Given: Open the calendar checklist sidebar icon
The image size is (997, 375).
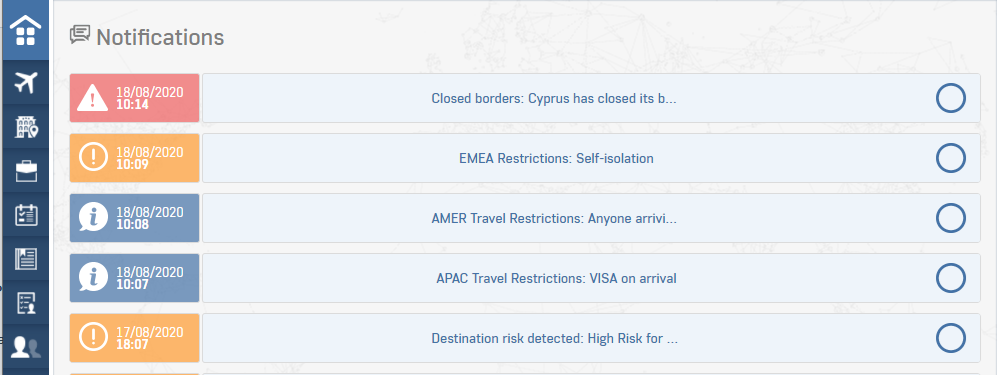Looking at the screenshot, I should pyautogui.click(x=25, y=215).
